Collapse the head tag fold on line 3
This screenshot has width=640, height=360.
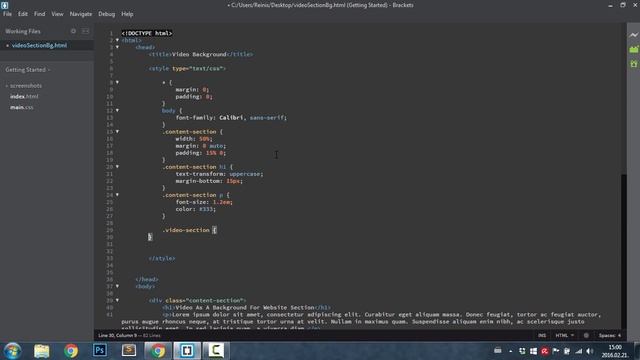pos(118,47)
